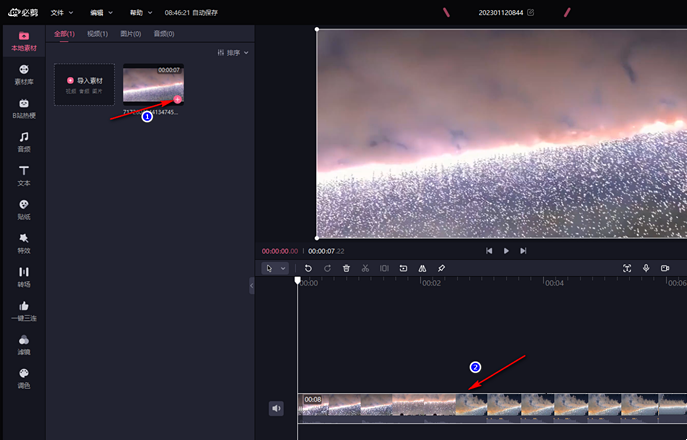Click the timeline playhead handle
This screenshot has height=440, width=687.
[x=297, y=280]
